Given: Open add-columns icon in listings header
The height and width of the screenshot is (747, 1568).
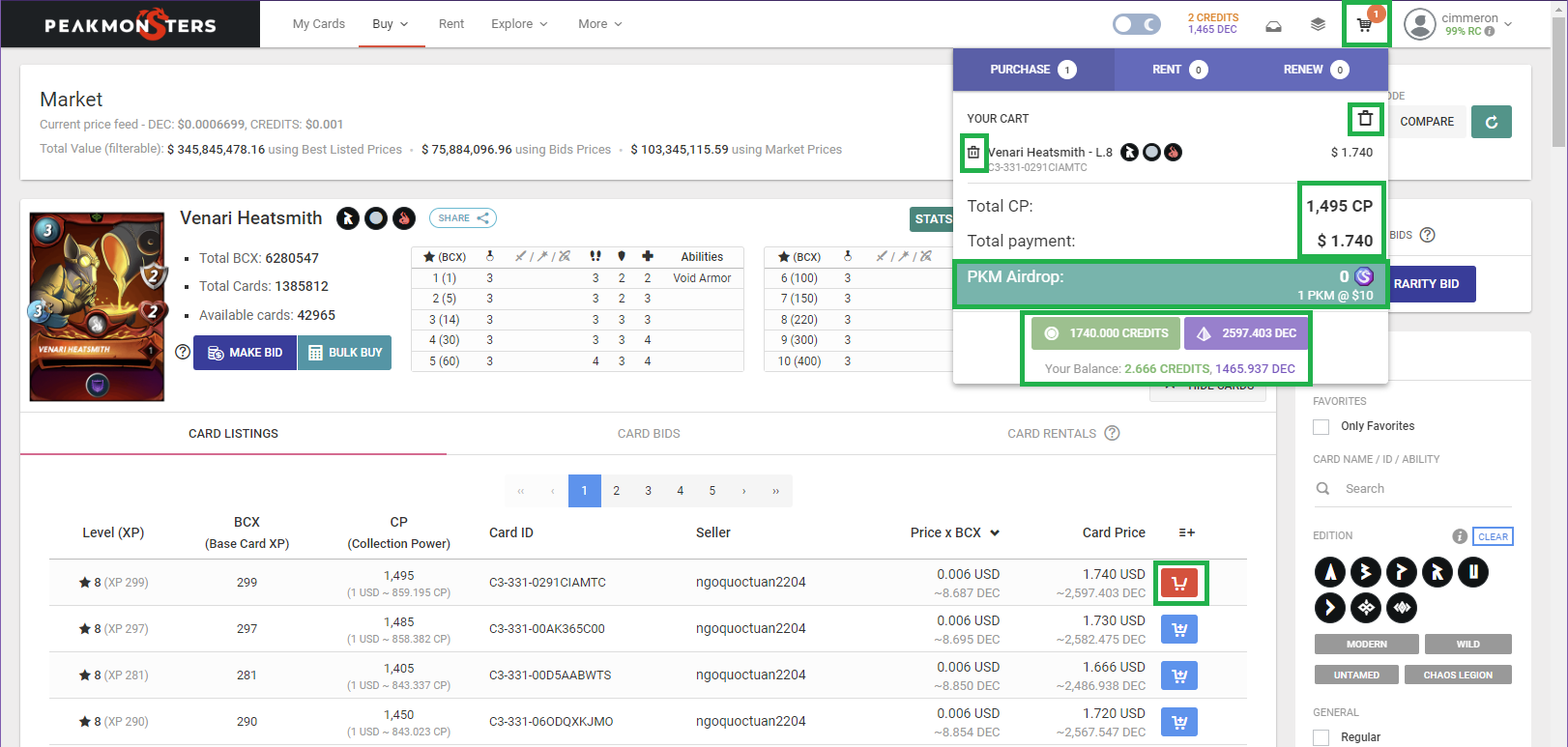Looking at the screenshot, I should 1187,532.
